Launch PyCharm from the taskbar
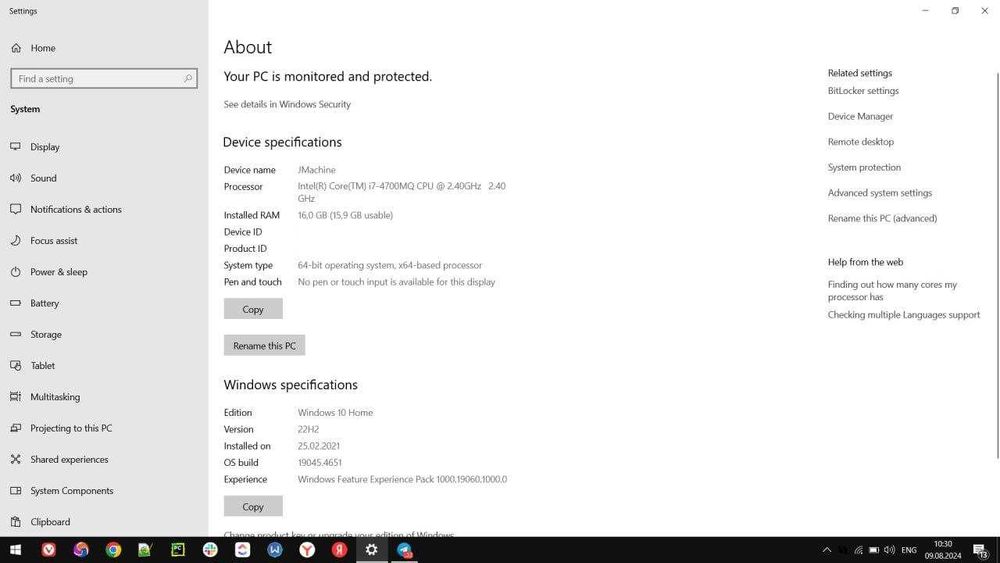This screenshot has width=1000, height=563. pyautogui.click(x=178, y=550)
